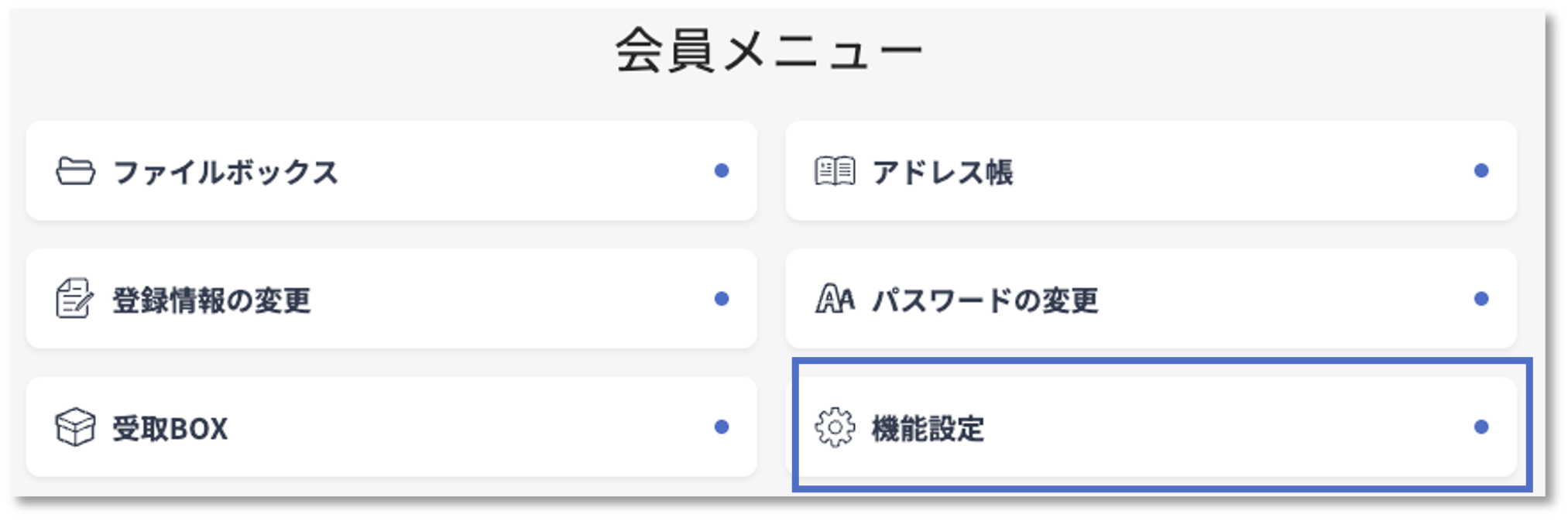Click the blue indicator dot next to パスワードの変更
The width and height of the screenshot is (1568, 521).
[x=1481, y=300]
